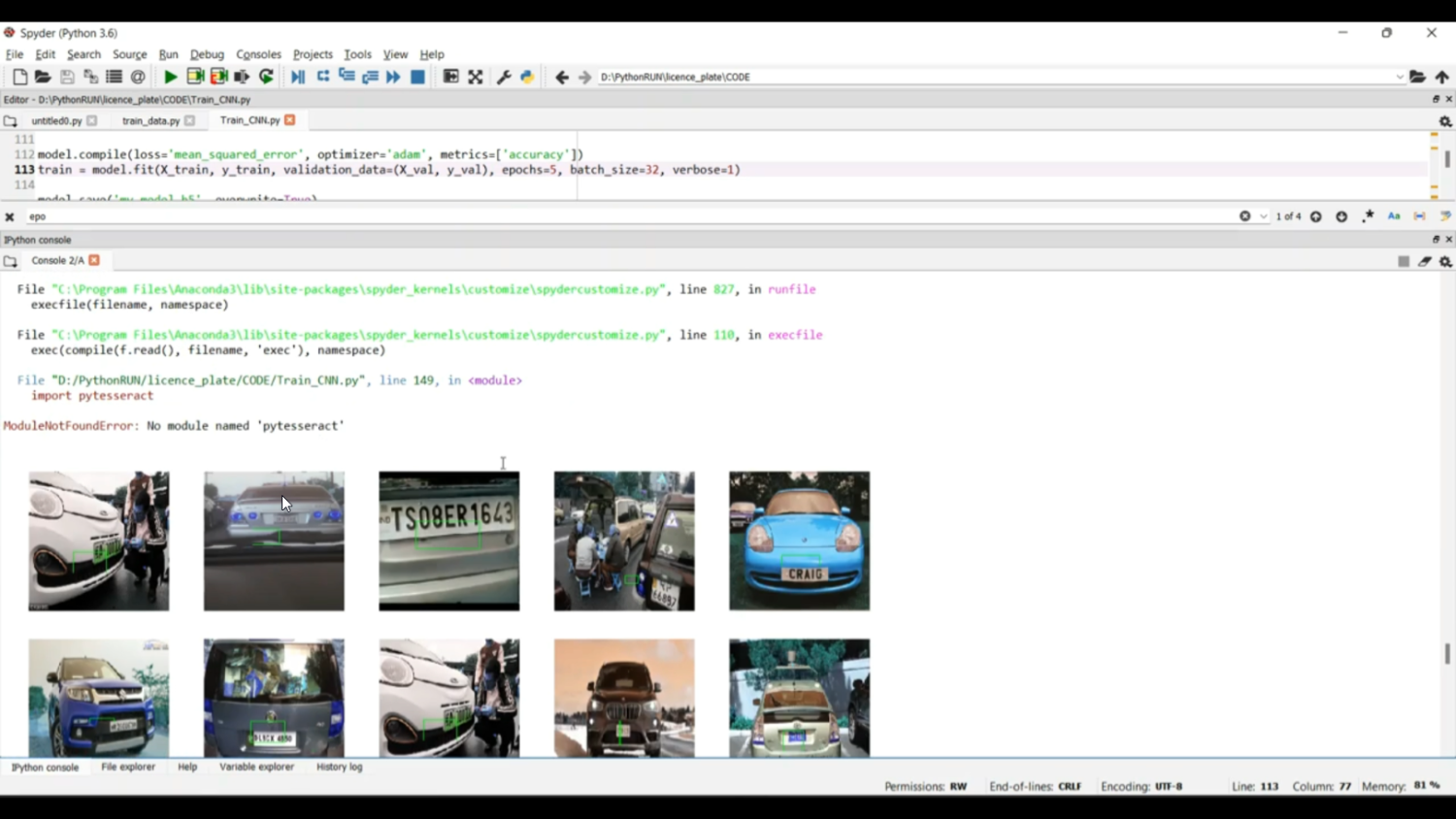Run the current cell using its toolbar icon
The height and width of the screenshot is (819, 1456).
[194, 77]
